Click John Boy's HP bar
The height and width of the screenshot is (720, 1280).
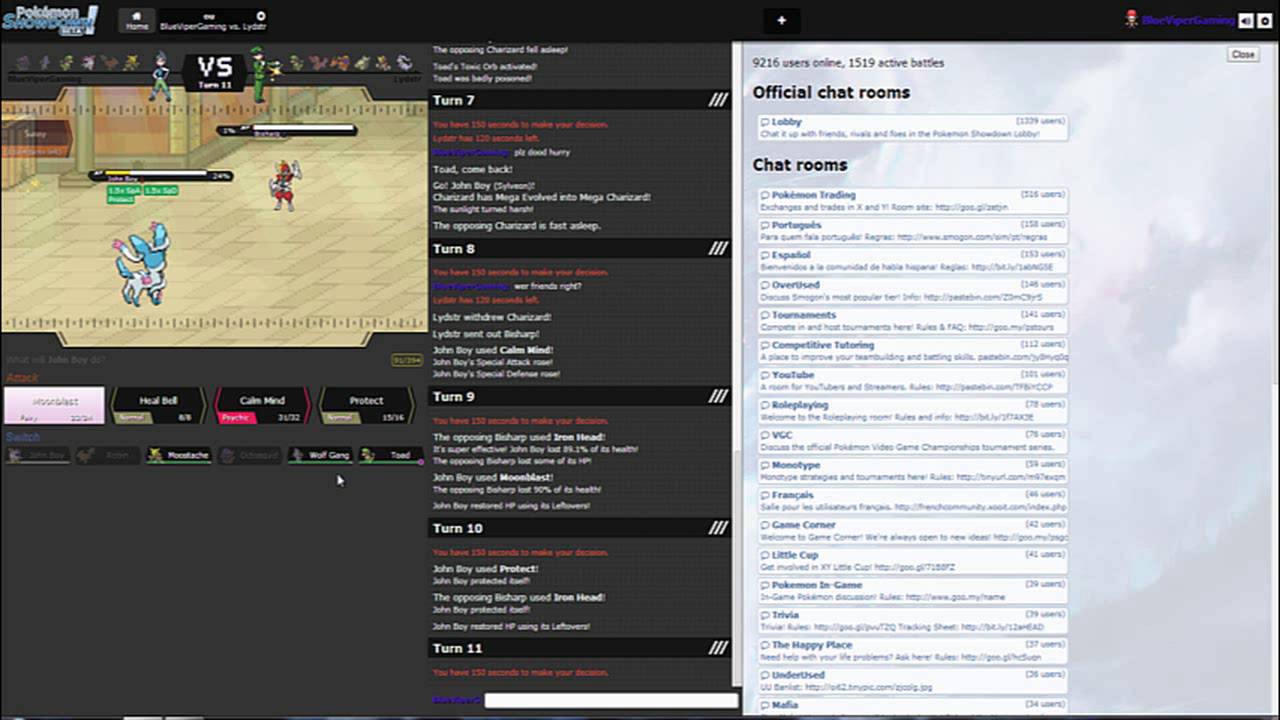coord(160,176)
